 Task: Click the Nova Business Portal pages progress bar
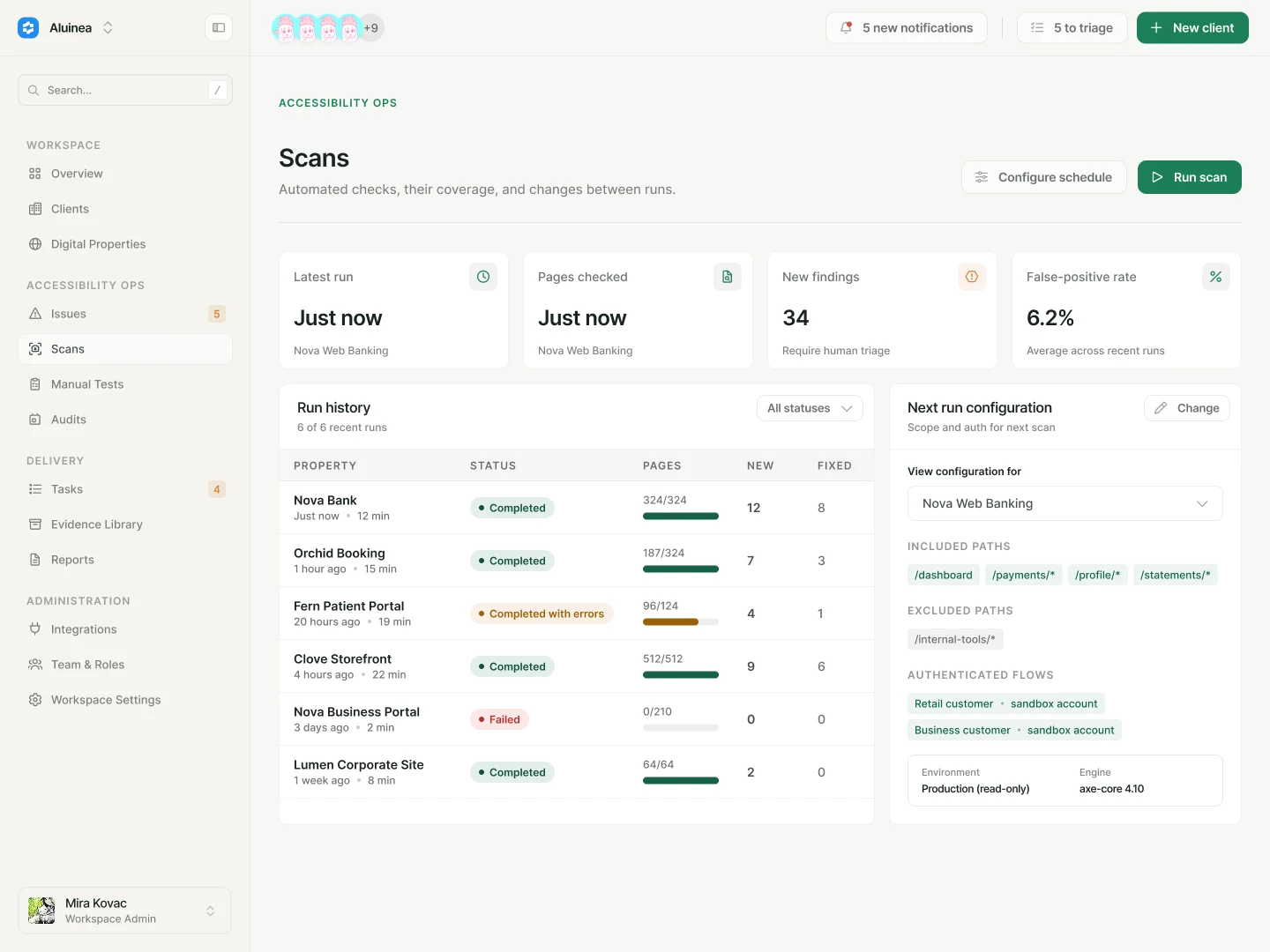click(681, 728)
